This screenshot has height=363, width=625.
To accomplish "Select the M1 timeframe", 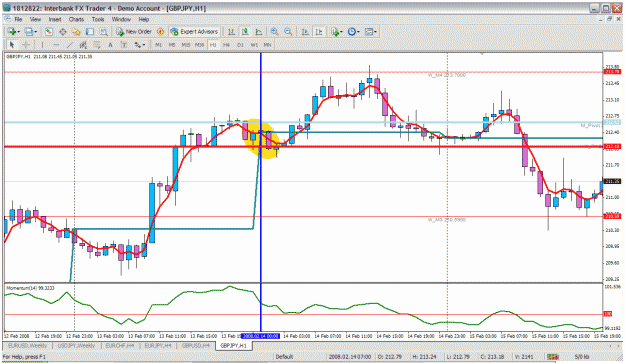I will [x=158, y=45].
